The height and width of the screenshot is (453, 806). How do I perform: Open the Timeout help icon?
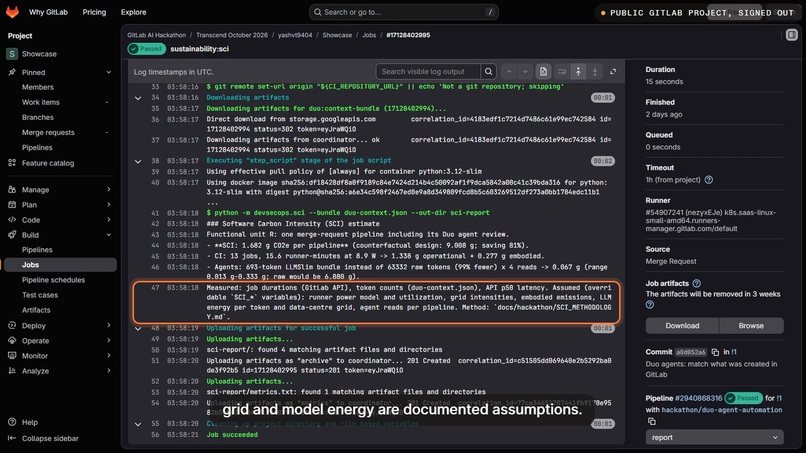(709, 180)
